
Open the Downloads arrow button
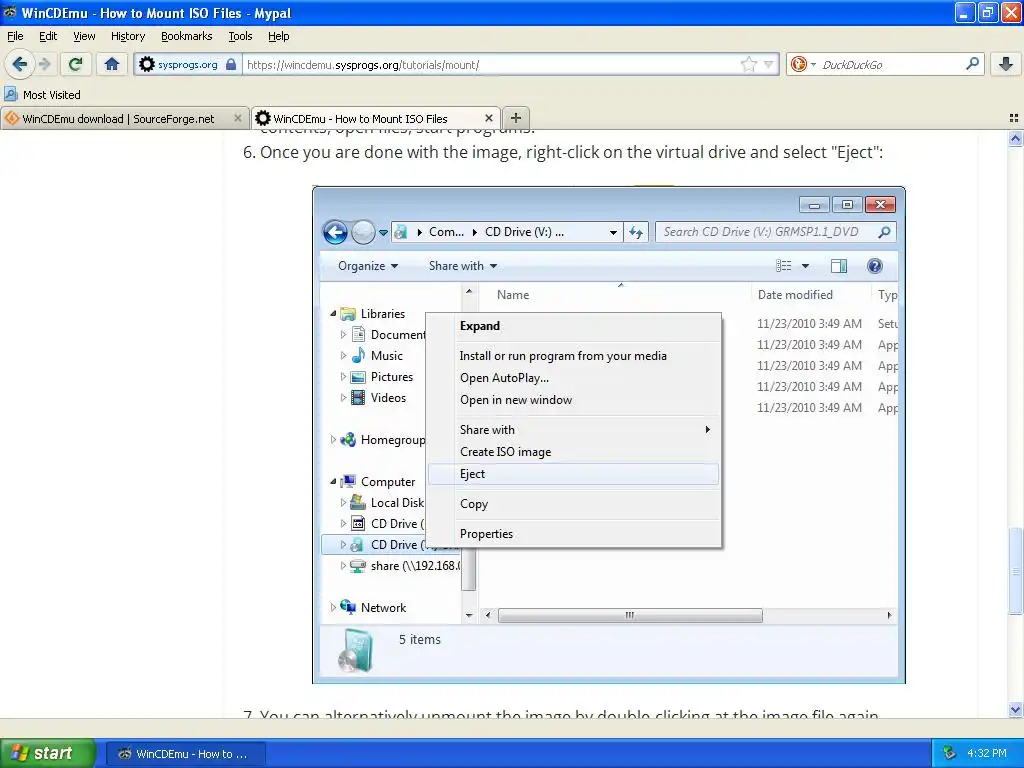click(x=1006, y=64)
